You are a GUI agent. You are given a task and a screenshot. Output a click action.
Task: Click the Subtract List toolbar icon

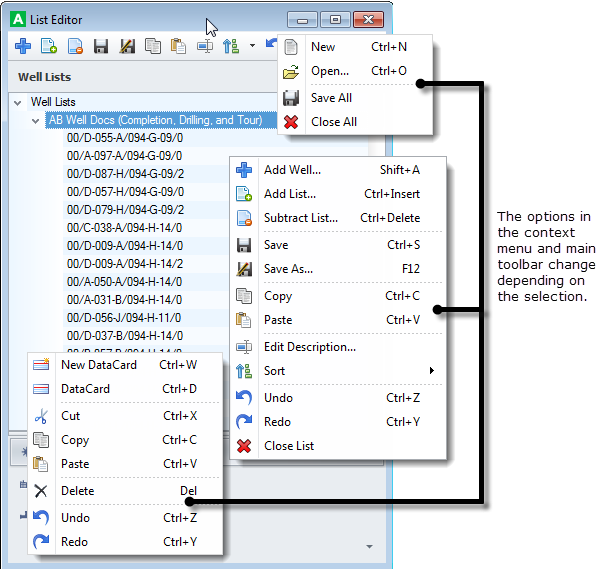coord(75,46)
